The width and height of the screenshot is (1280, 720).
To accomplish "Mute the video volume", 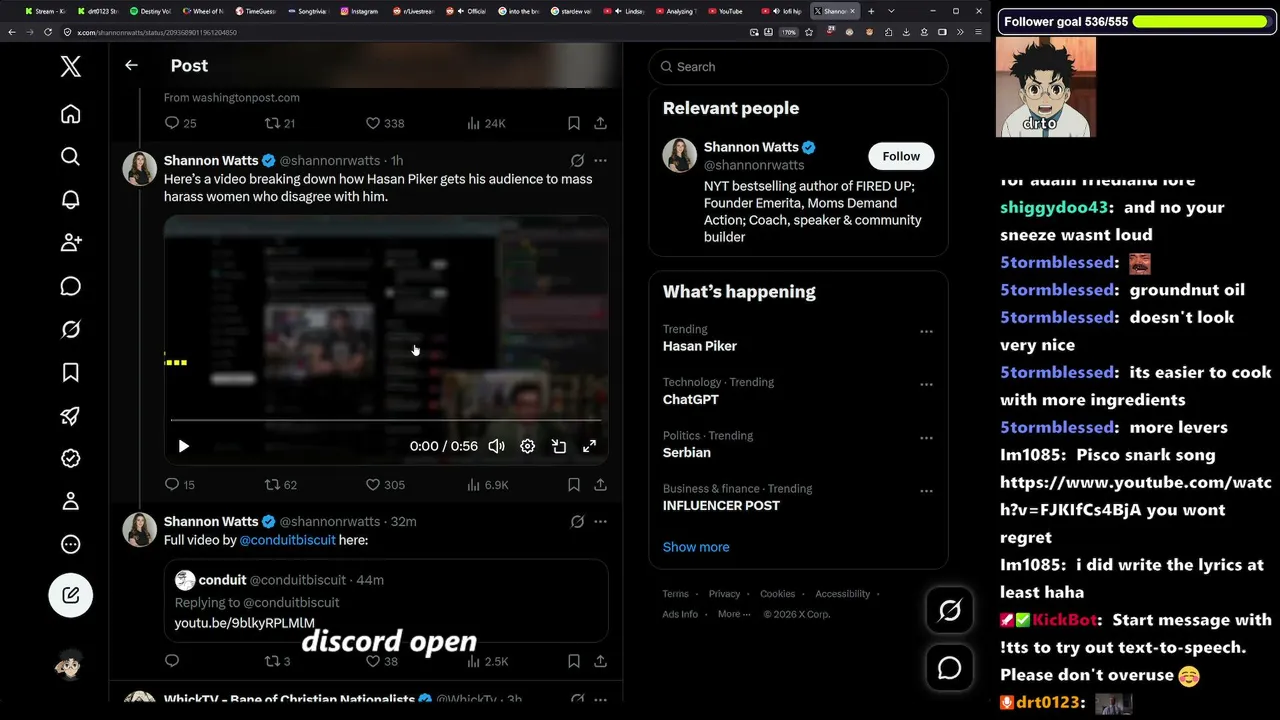I will click(496, 446).
